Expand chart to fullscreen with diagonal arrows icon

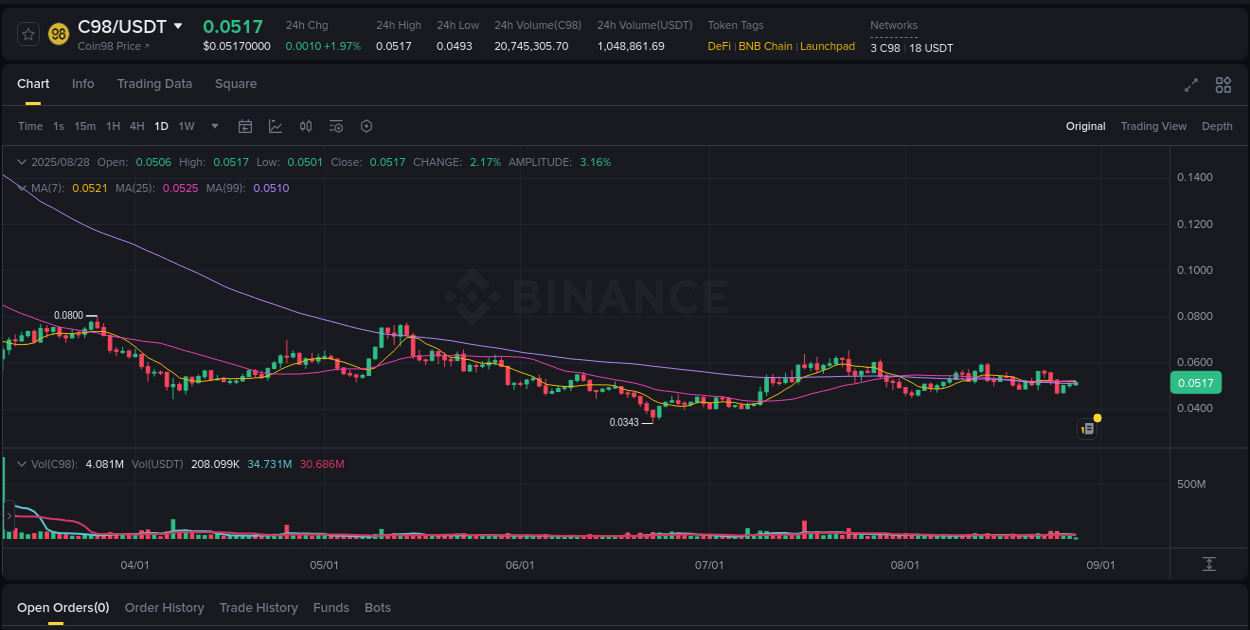pos(1191,85)
